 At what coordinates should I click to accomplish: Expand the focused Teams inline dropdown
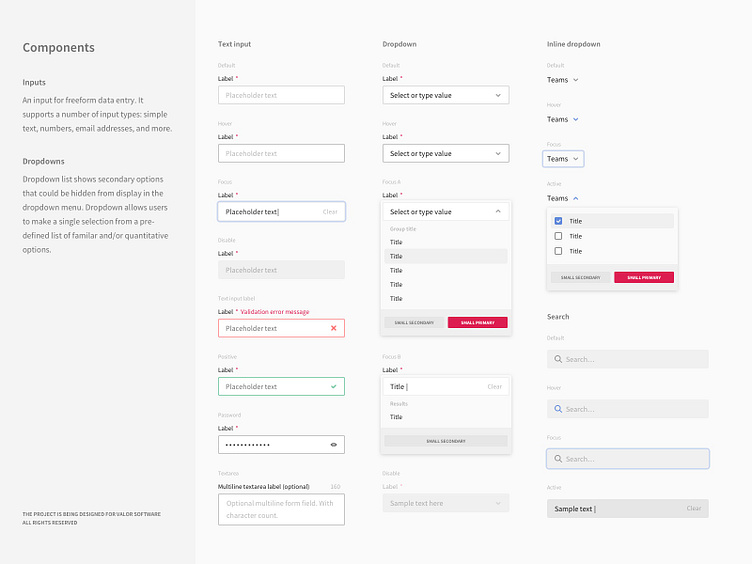[x=563, y=159]
